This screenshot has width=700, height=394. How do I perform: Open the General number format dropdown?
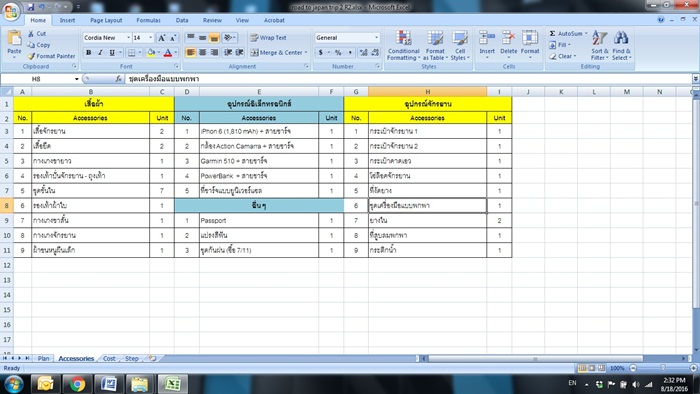pyautogui.click(x=376, y=38)
